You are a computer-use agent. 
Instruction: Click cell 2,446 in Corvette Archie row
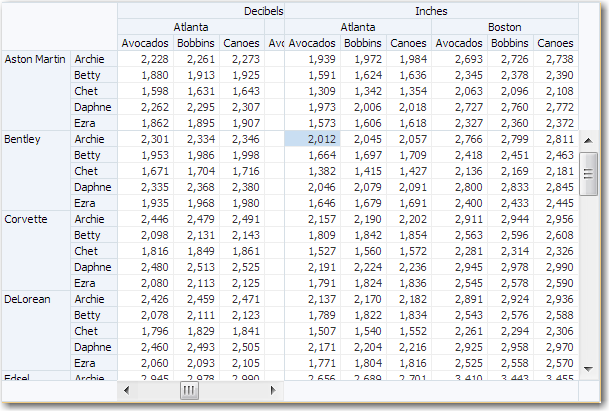[x=145, y=219]
